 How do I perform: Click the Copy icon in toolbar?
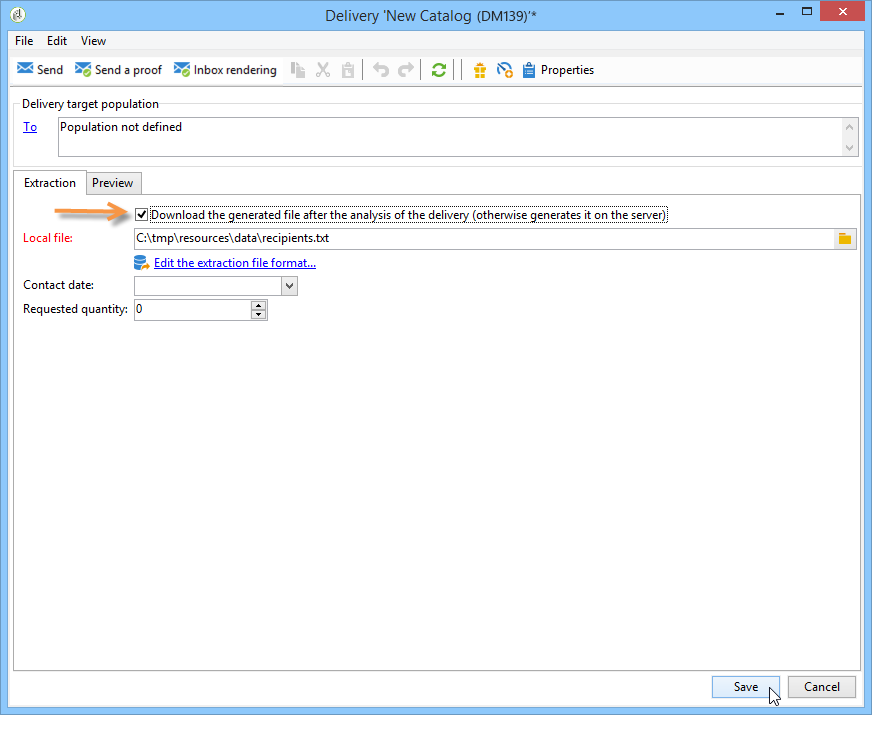(298, 70)
